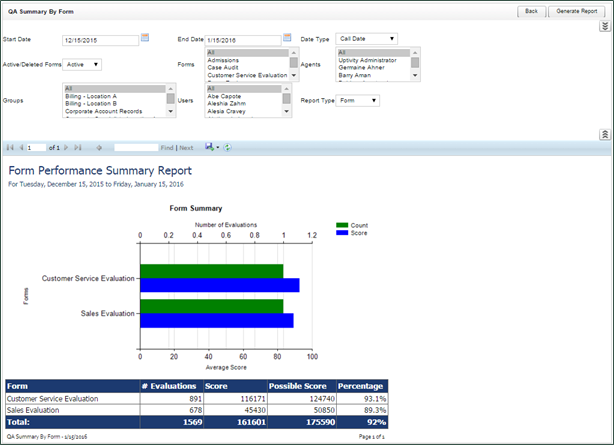Expand the toolbar chevron above report

click(x=604, y=134)
